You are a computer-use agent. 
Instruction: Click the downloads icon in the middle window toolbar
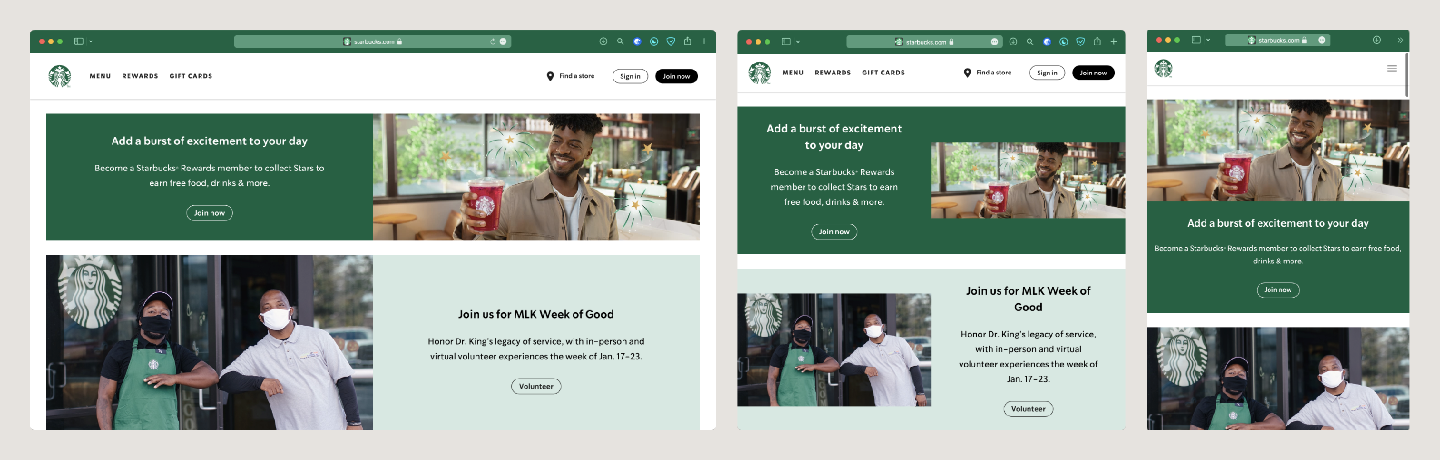coord(1013,42)
